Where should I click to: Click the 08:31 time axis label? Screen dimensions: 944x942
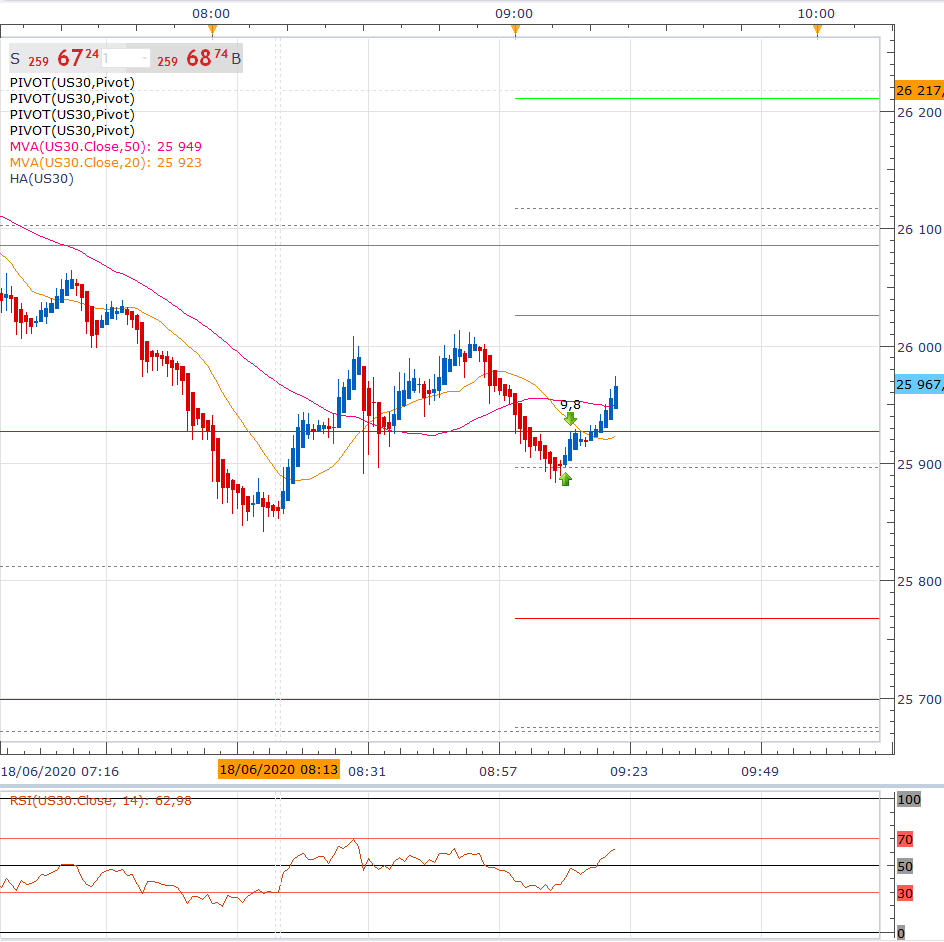[367, 771]
